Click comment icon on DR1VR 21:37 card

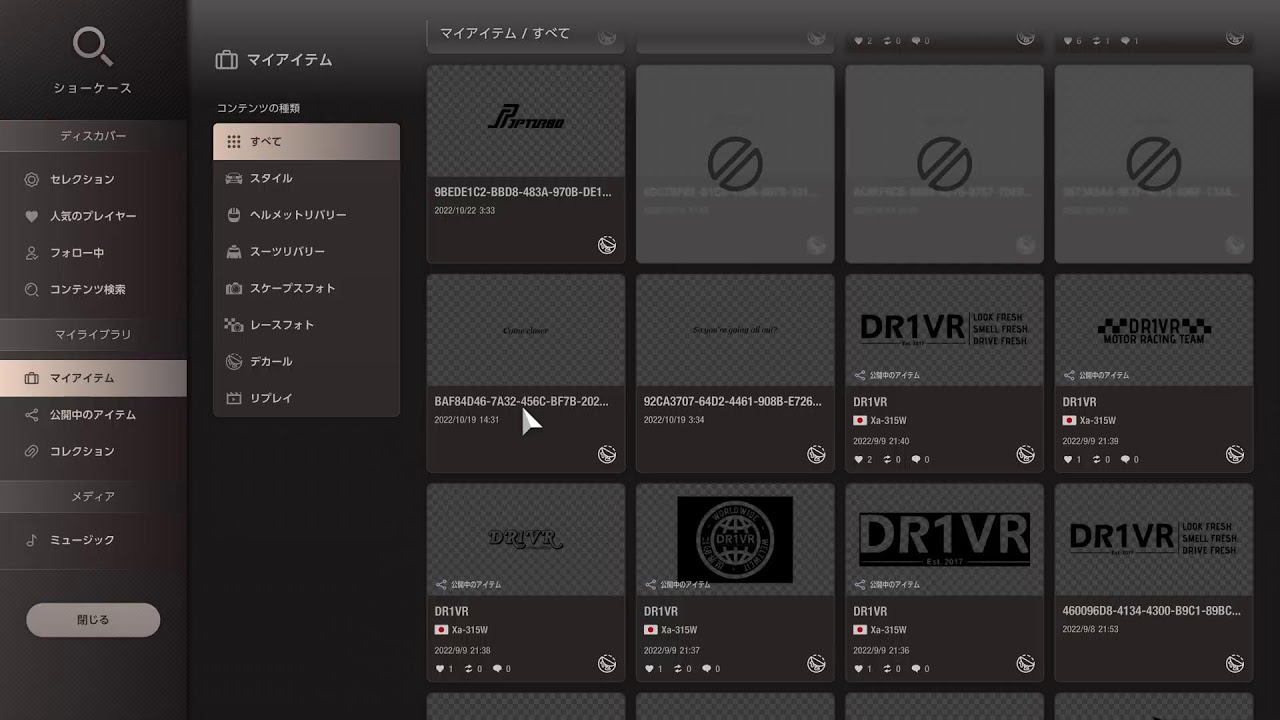click(706, 669)
